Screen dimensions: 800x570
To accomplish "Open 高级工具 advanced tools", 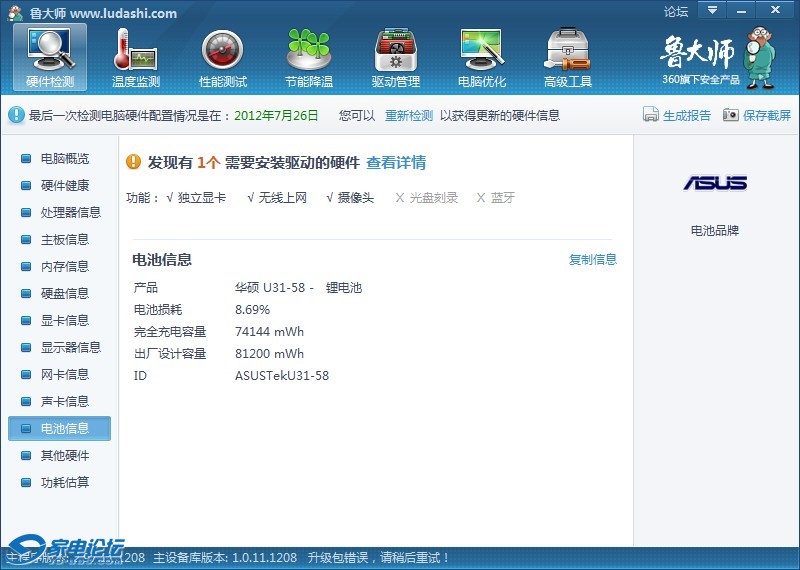I will coord(568,58).
